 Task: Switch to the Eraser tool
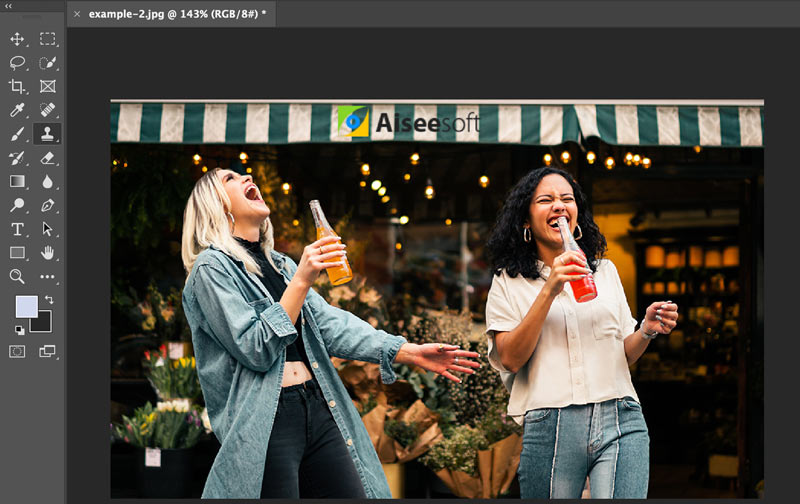click(47, 157)
